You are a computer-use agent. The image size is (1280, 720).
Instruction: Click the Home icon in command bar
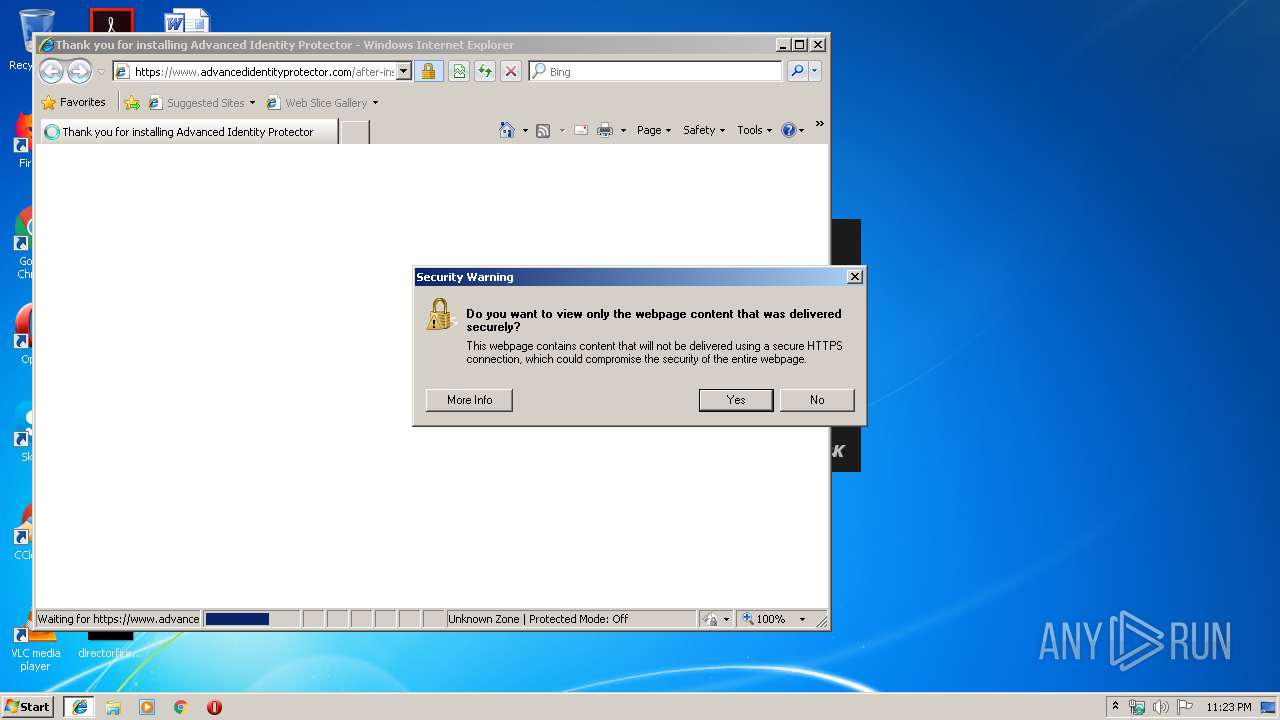click(507, 130)
